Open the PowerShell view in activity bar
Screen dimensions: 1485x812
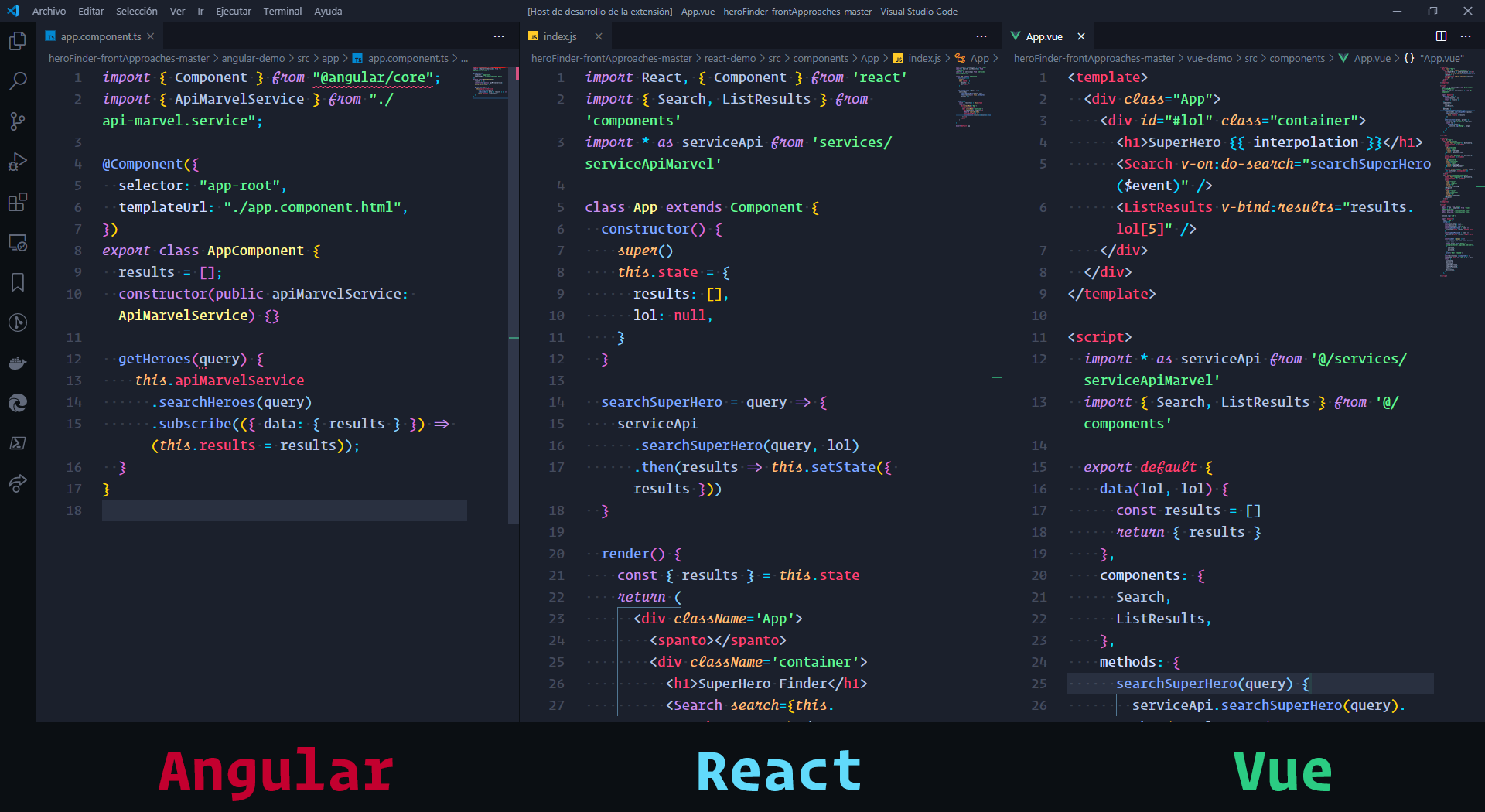click(17, 443)
